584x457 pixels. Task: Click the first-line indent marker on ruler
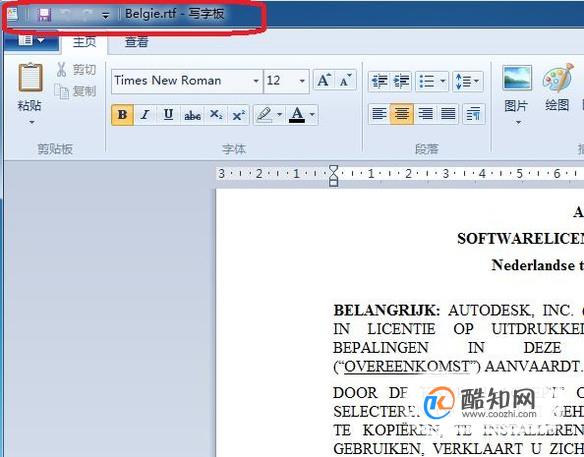(333, 170)
